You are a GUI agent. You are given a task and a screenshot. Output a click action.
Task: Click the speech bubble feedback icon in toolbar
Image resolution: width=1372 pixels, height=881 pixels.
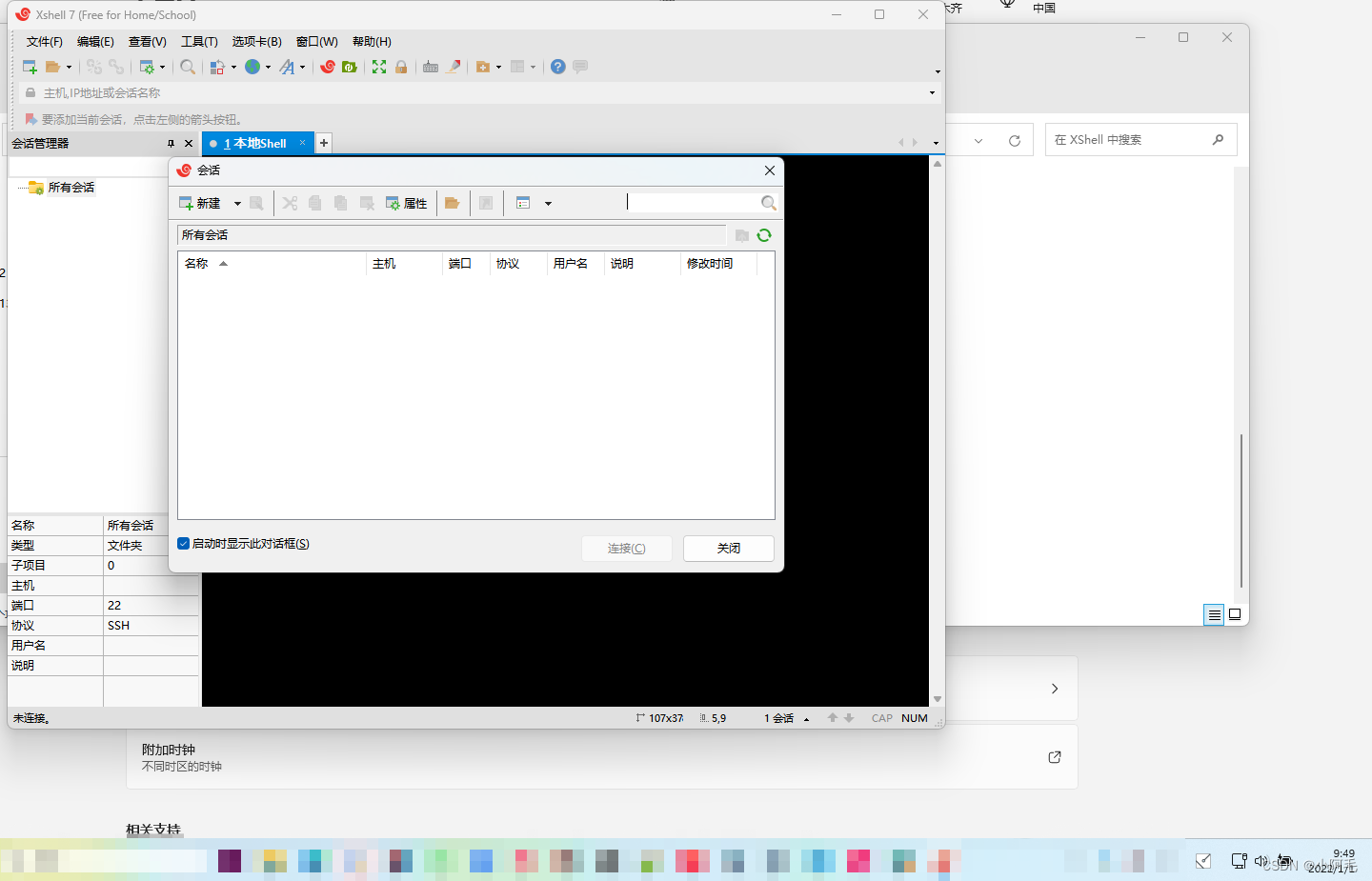[580, 67]
